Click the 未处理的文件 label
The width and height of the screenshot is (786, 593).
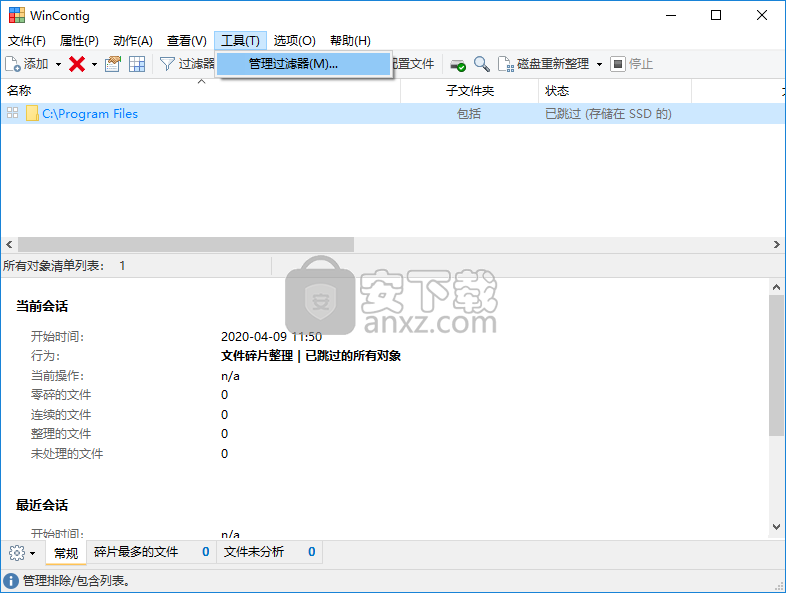click(x=67, y=454)
